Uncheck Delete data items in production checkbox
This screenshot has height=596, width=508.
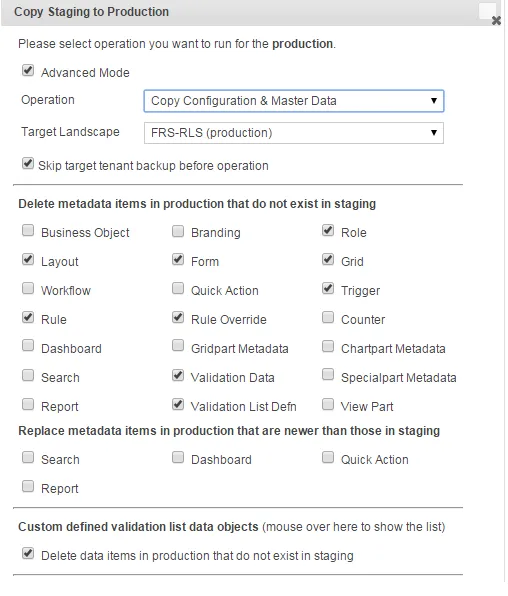28,553
